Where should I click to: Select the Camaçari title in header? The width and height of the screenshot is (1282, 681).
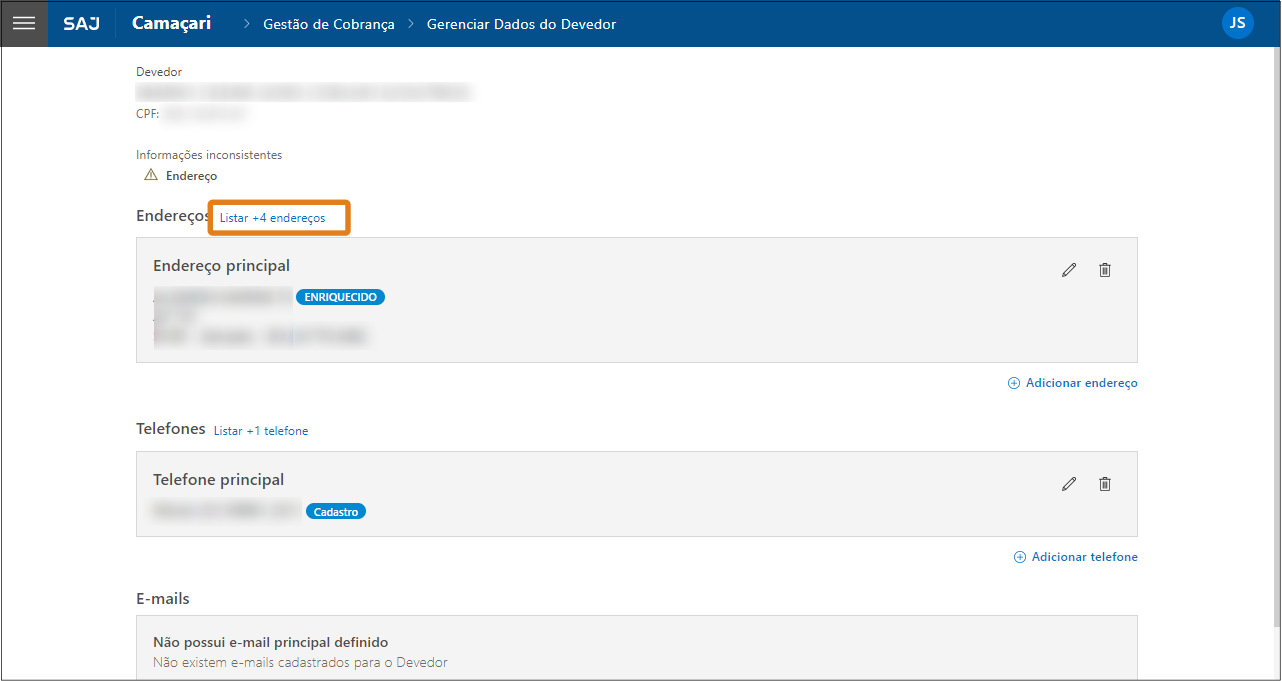coord(171,23)
